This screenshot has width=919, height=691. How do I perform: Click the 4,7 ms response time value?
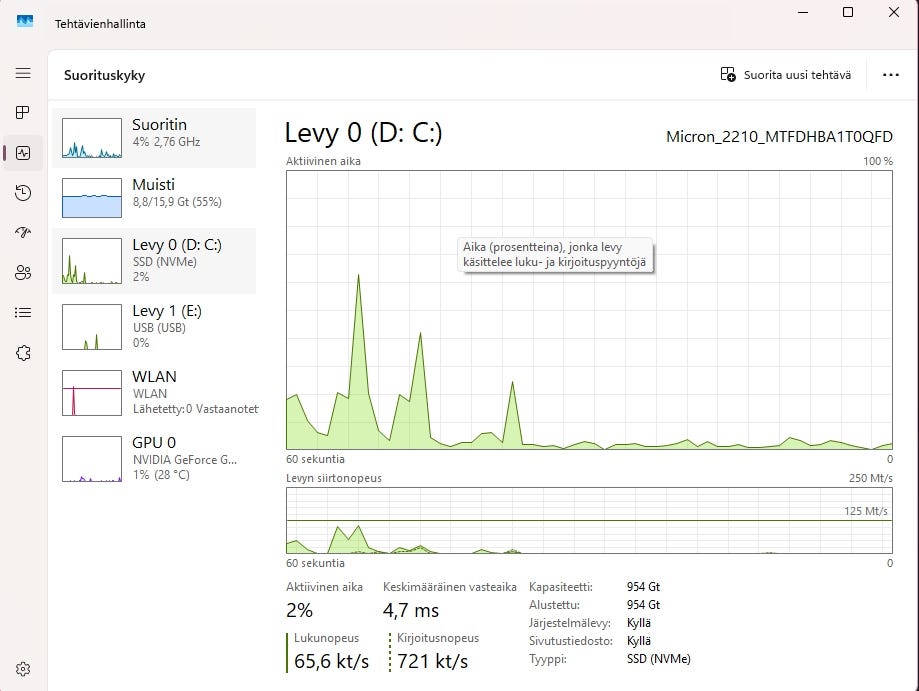point(411,611)
